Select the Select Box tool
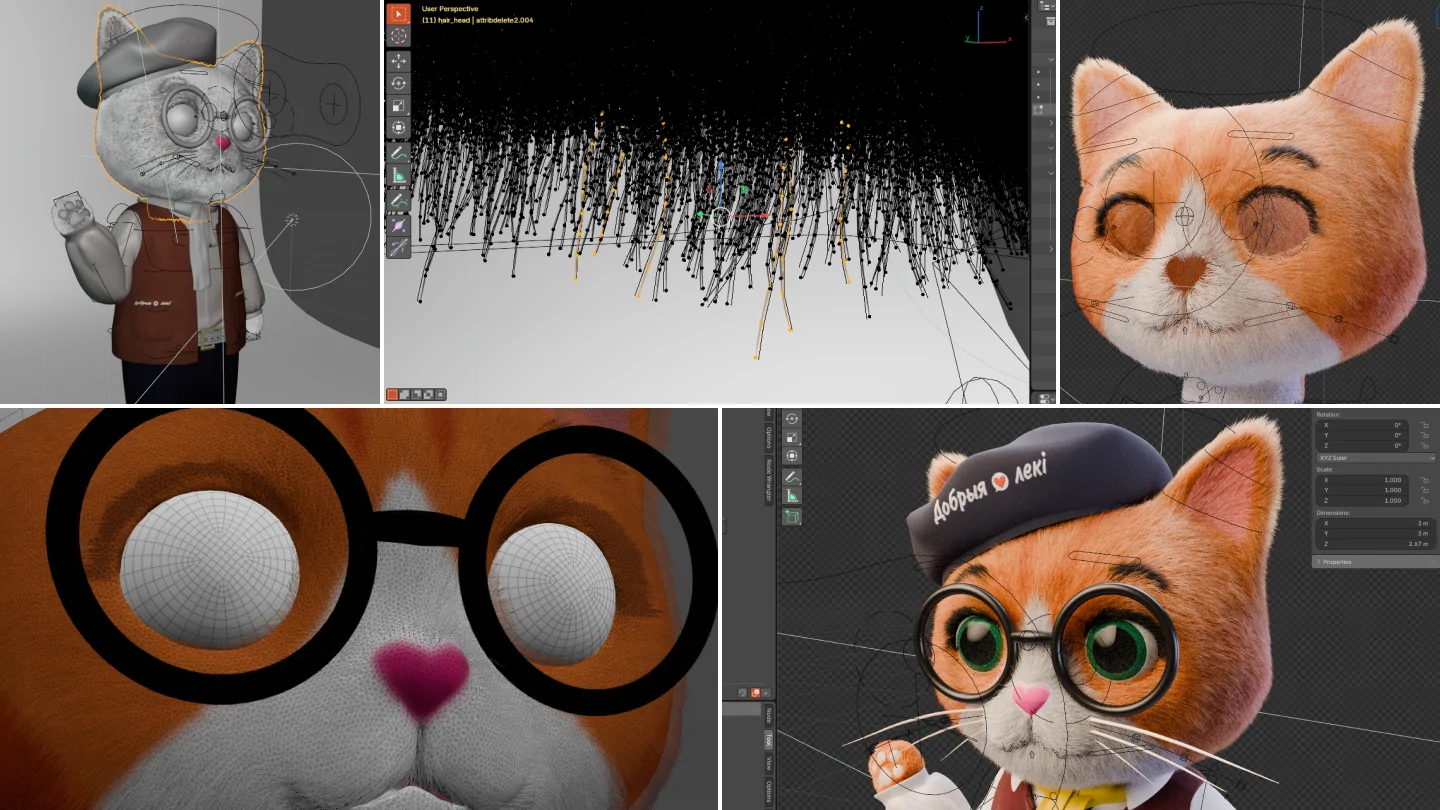Image resolution: width=1440 pixels, height=810 pixels. click(398, 14)
